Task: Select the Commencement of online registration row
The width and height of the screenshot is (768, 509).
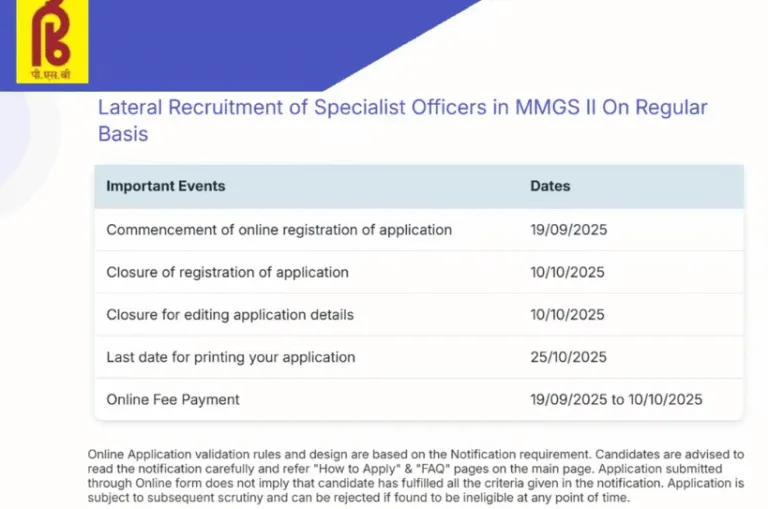Action: 419,230
